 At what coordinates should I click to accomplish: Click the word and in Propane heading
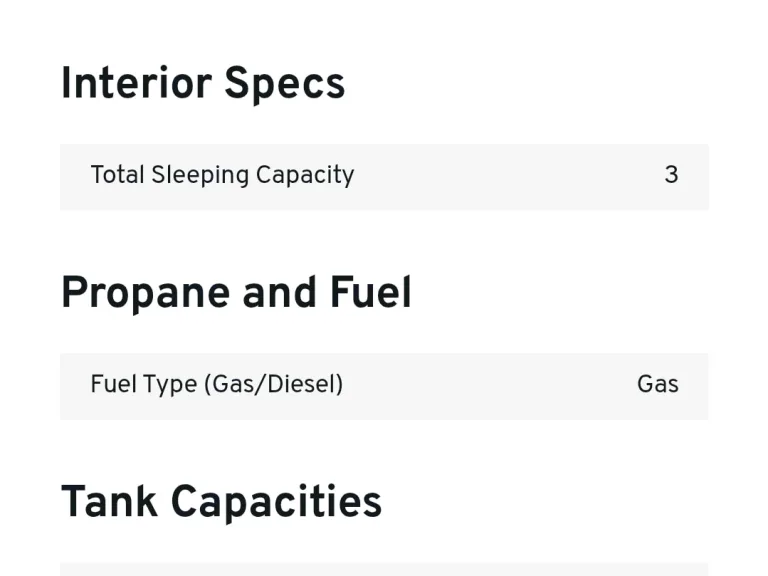coord(280,292)
